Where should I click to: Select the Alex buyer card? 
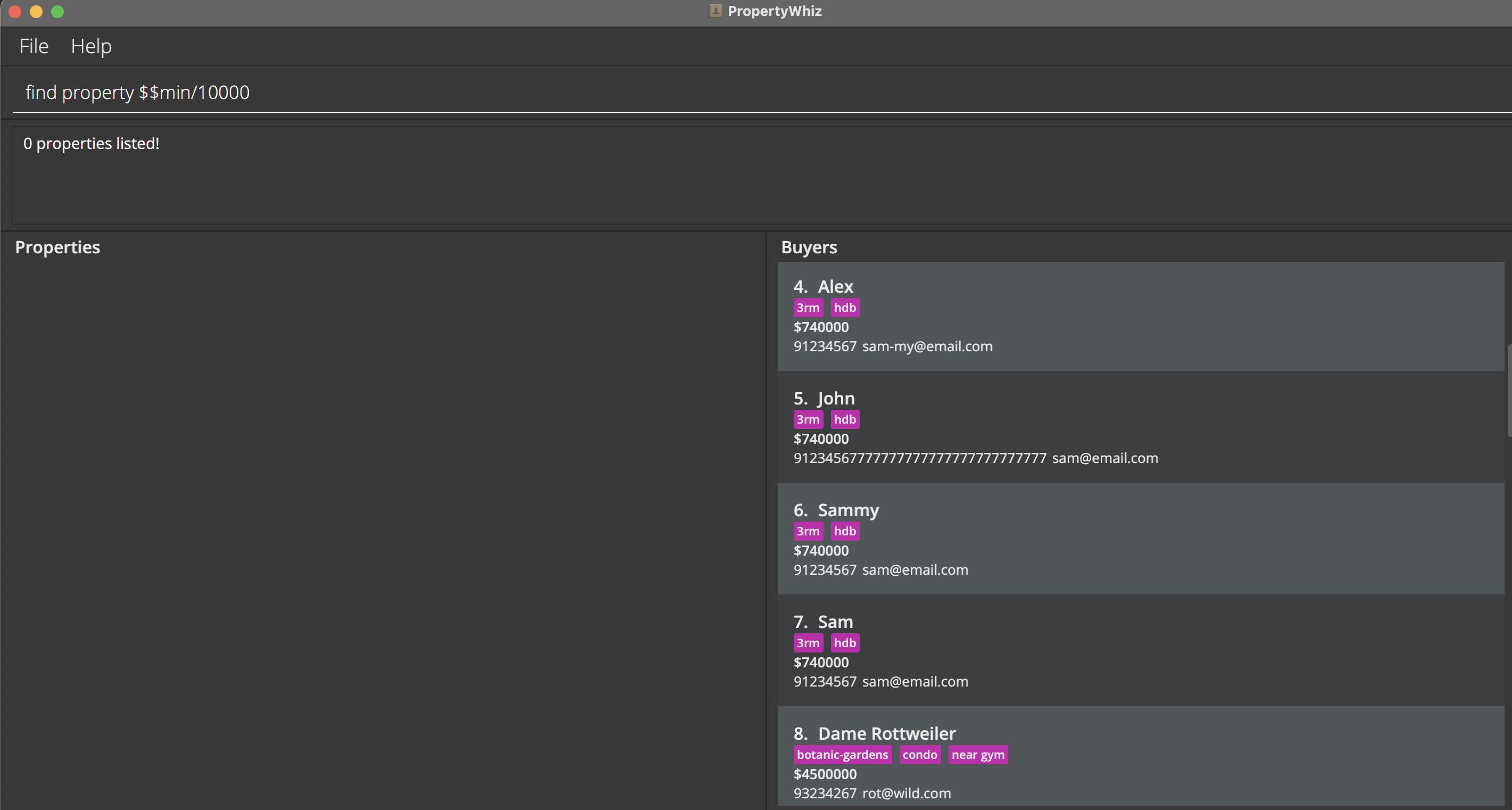pos(1140,316)
